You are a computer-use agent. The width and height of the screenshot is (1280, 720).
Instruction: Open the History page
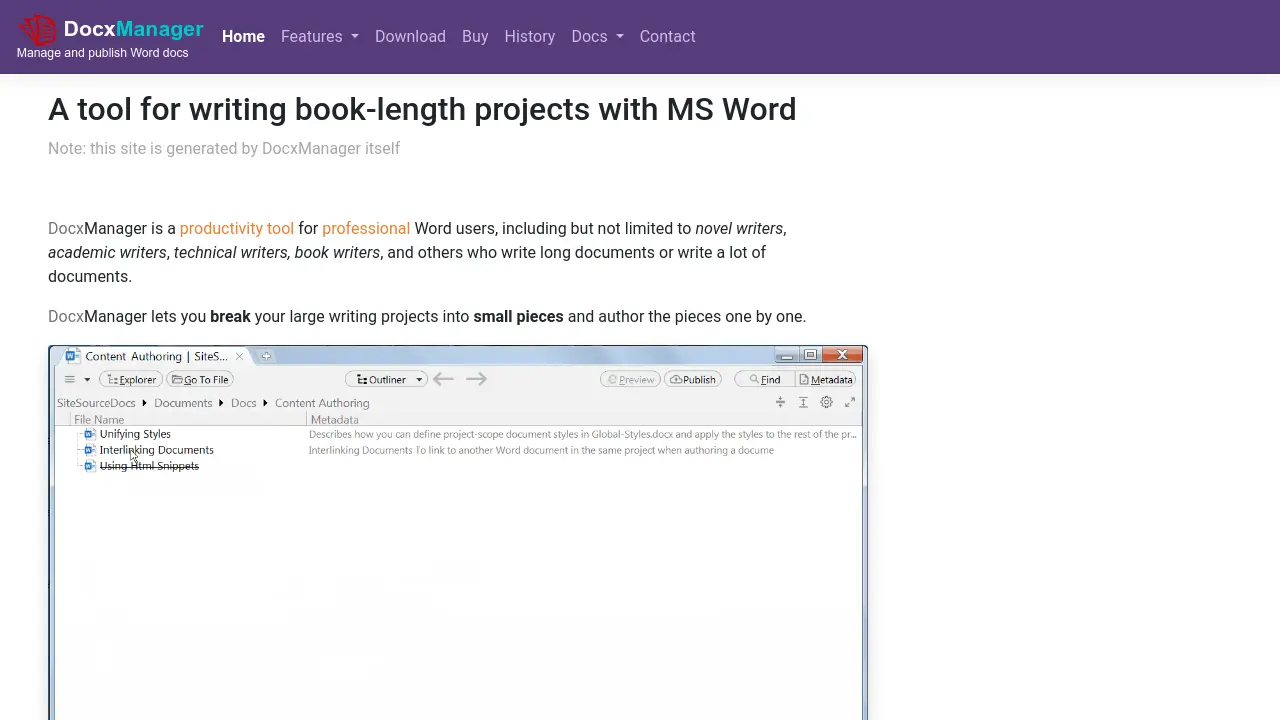click(x=530, y=36)
